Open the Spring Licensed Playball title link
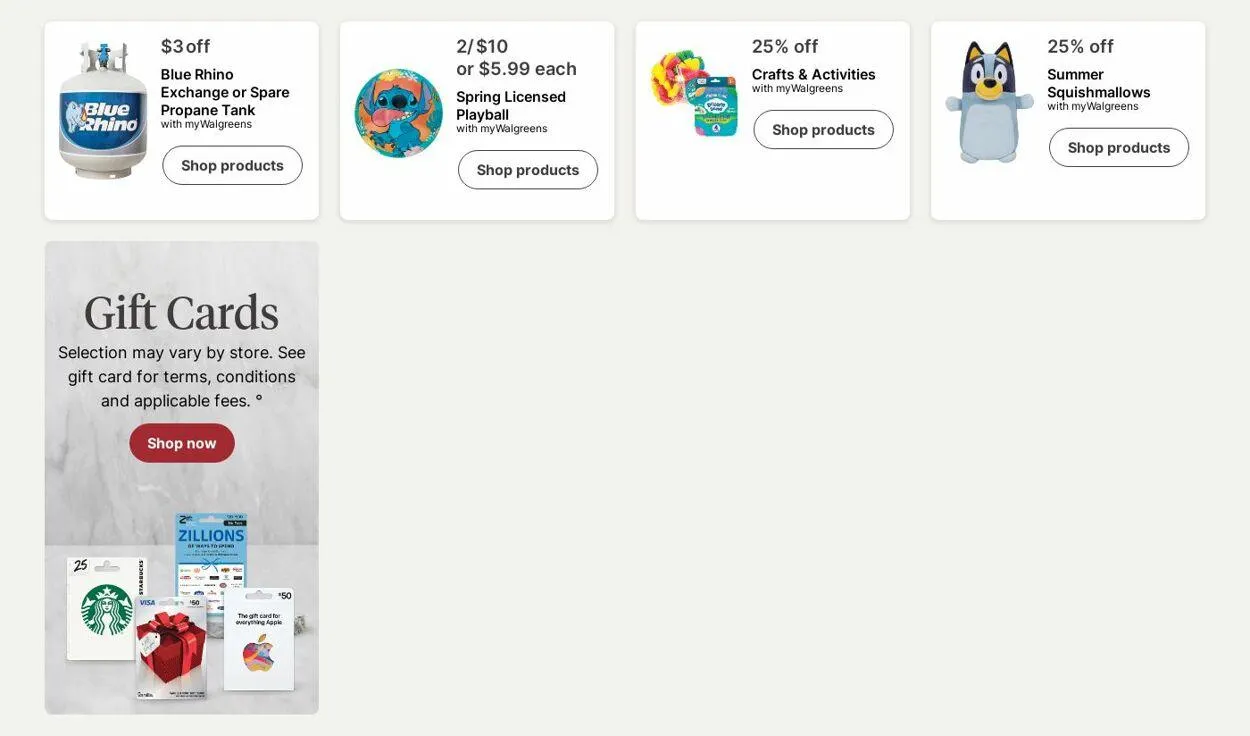Viewport: 1250px width, 736px height. point(511,105)
